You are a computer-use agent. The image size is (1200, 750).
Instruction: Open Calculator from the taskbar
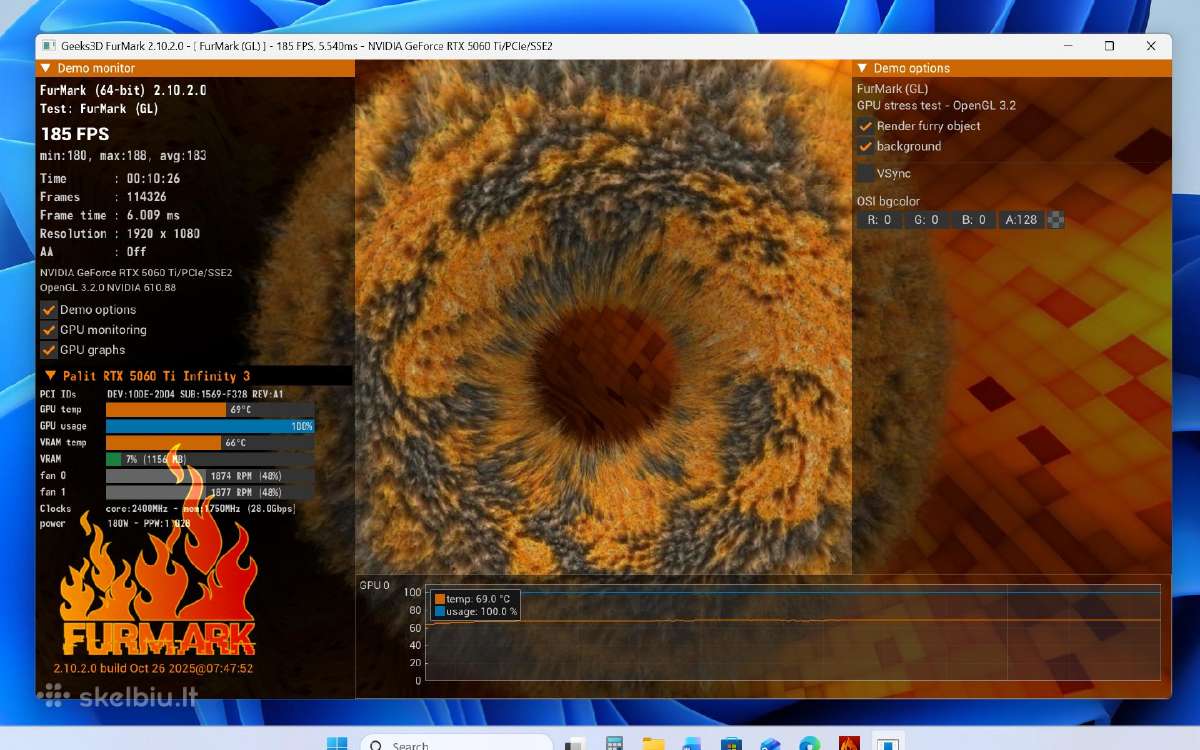point(614,744)
